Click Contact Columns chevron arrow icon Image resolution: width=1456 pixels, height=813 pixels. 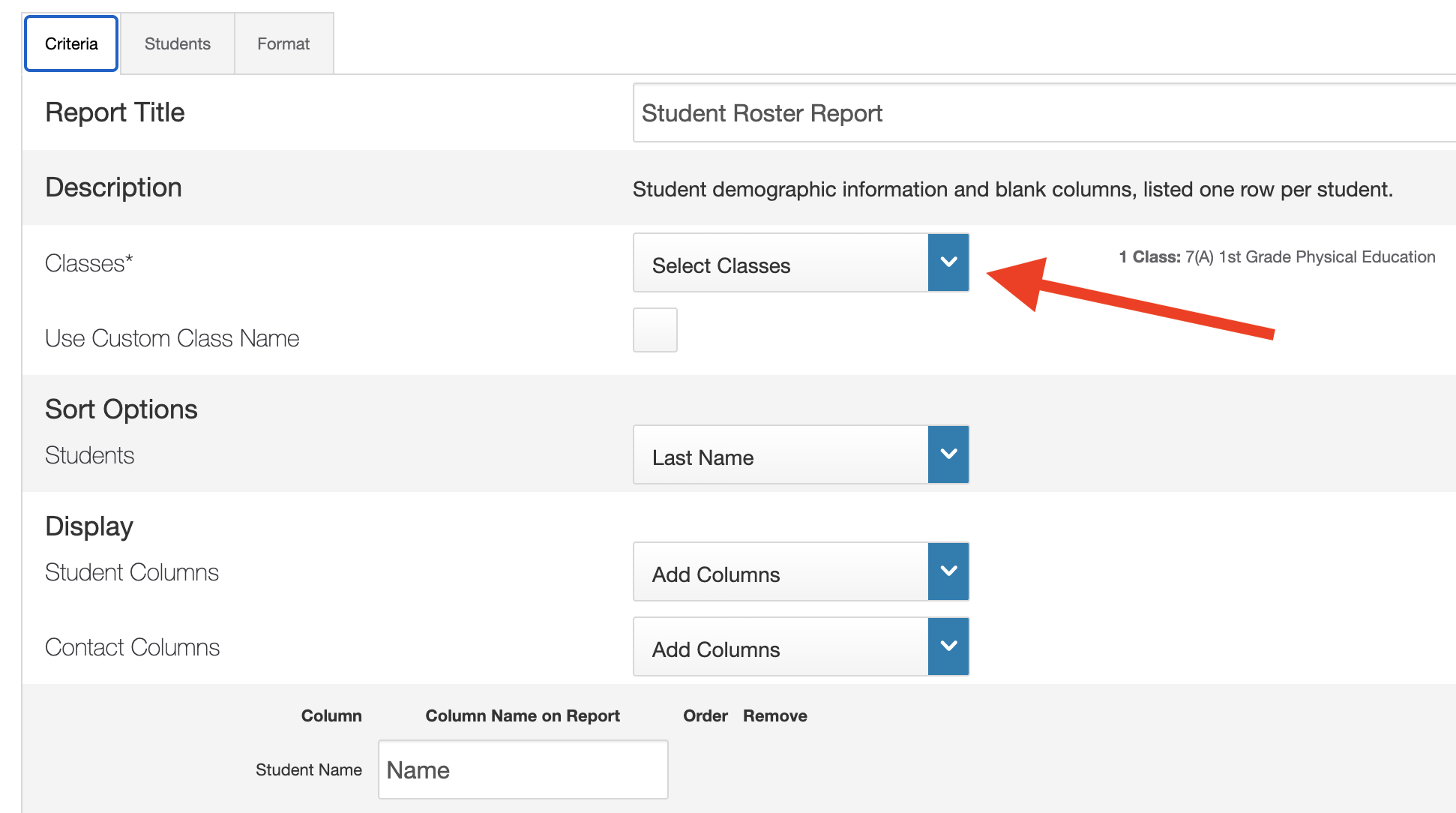[x=948, y=646]
